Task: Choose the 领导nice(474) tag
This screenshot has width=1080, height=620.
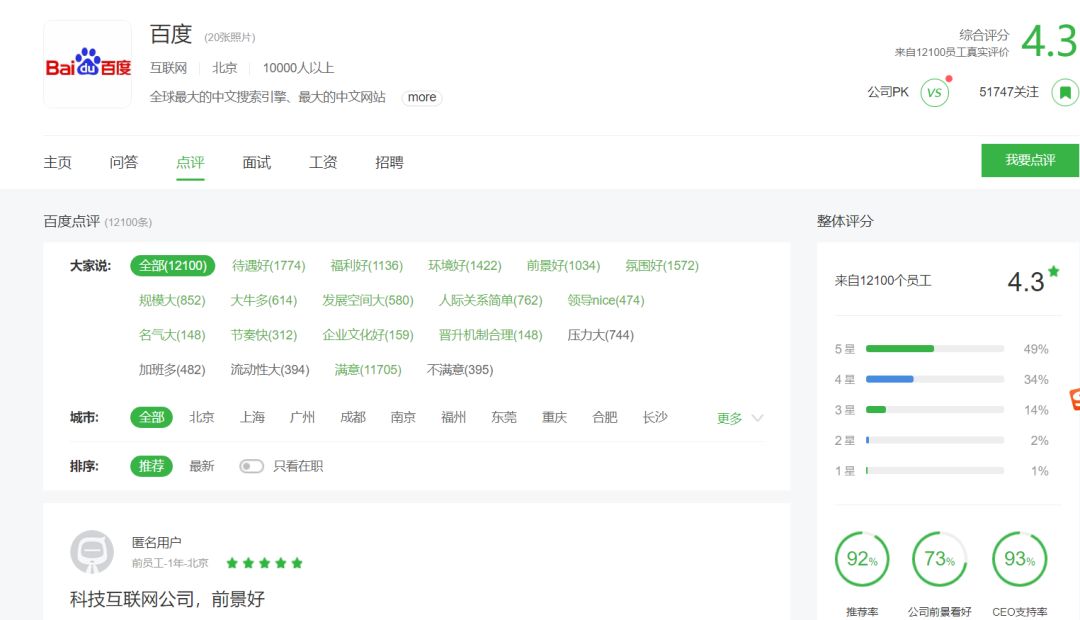Action: coord(605,300)
